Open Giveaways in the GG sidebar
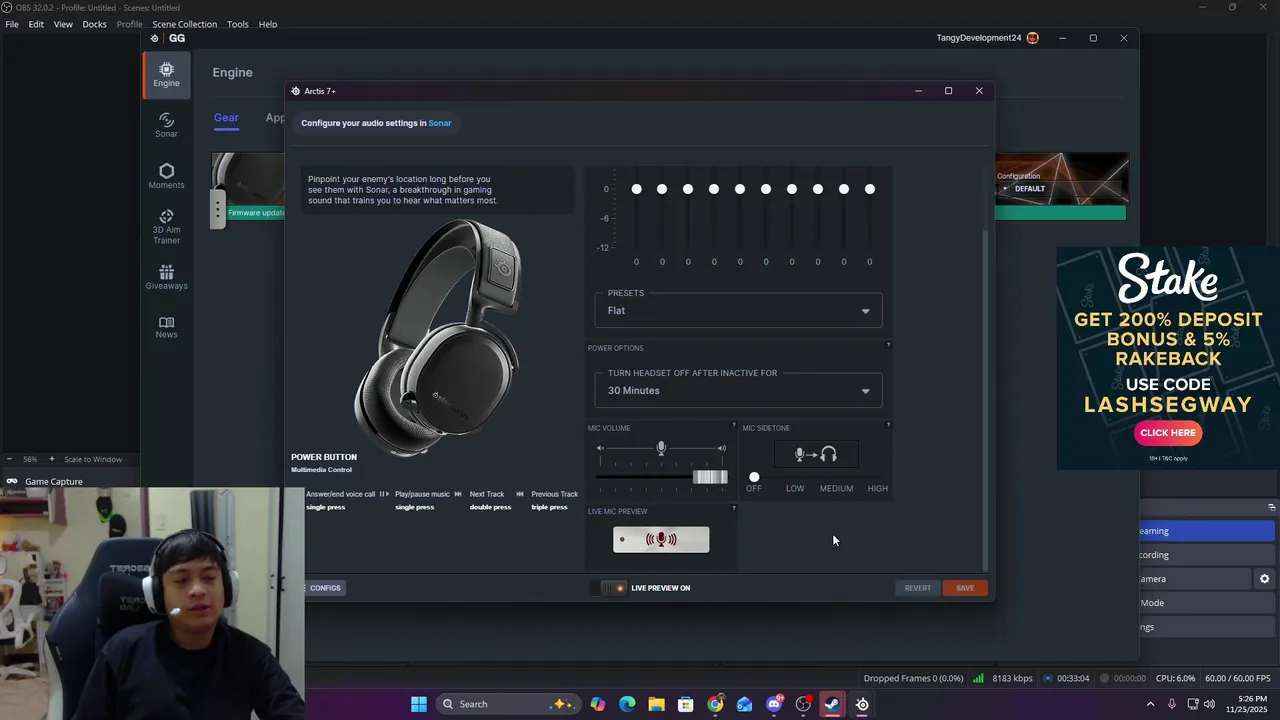 pyautogui.click(x=166, y=277)
